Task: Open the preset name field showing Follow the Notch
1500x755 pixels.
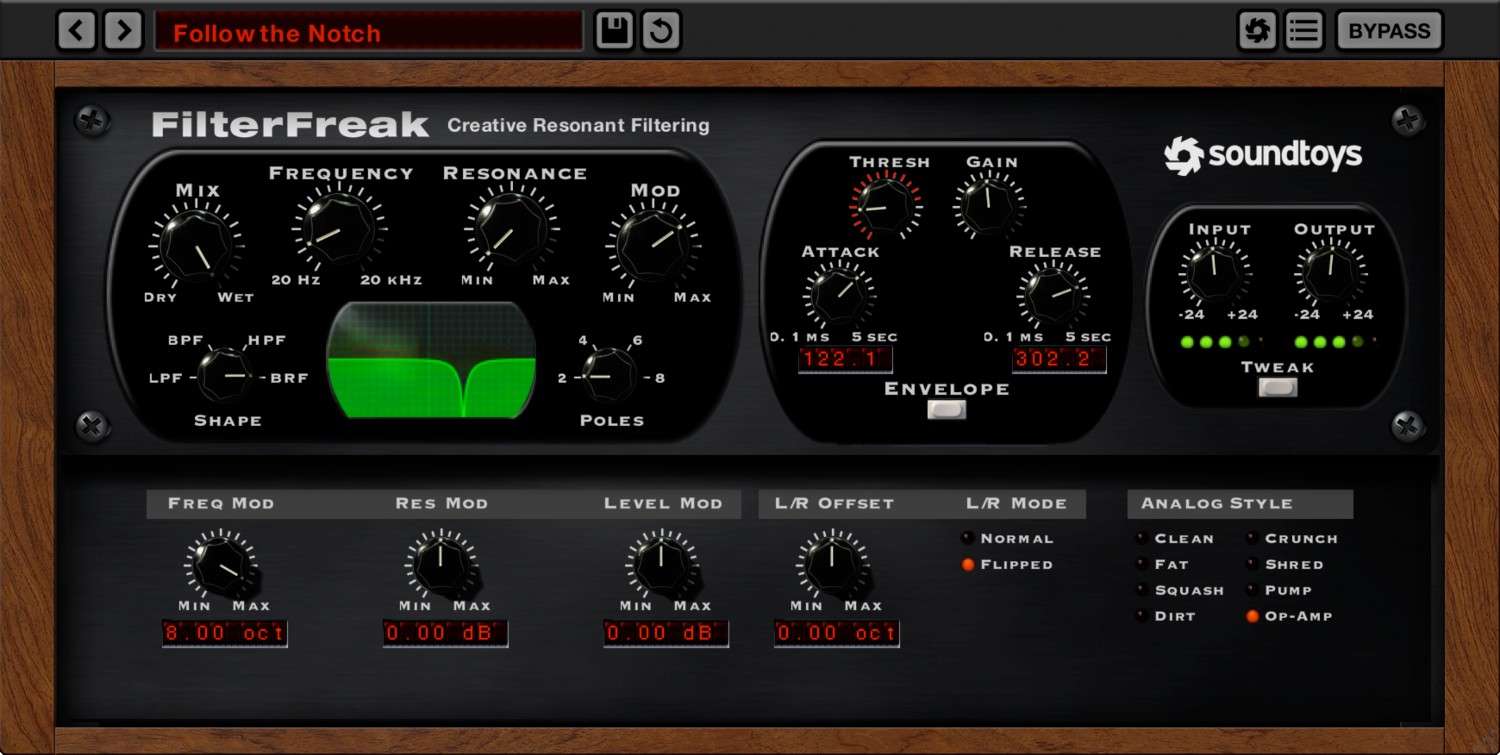Action: click(x=370, y=31)
